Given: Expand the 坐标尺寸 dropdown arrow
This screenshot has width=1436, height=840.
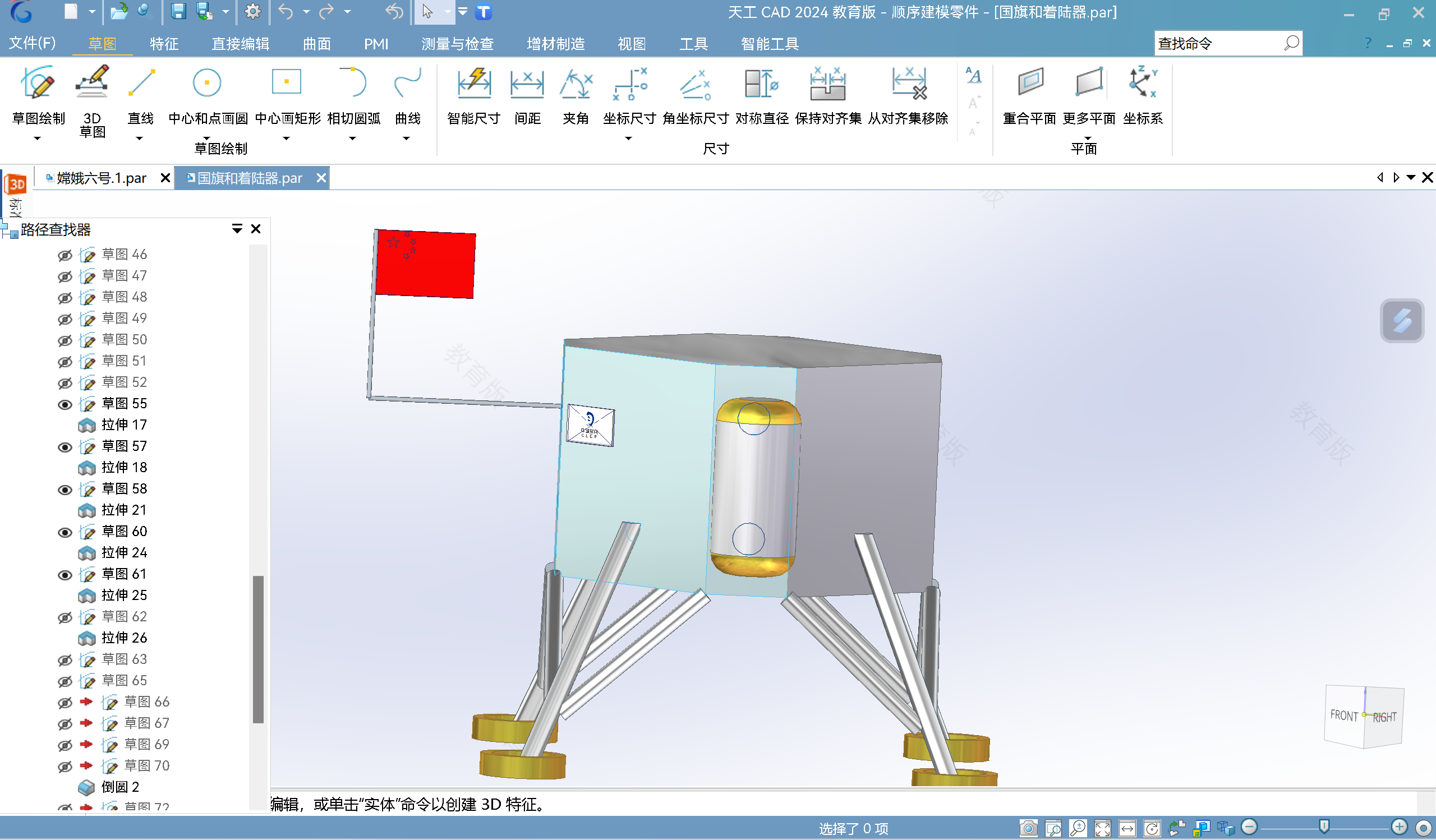Looking at the screenshot, I should point(629,139).
